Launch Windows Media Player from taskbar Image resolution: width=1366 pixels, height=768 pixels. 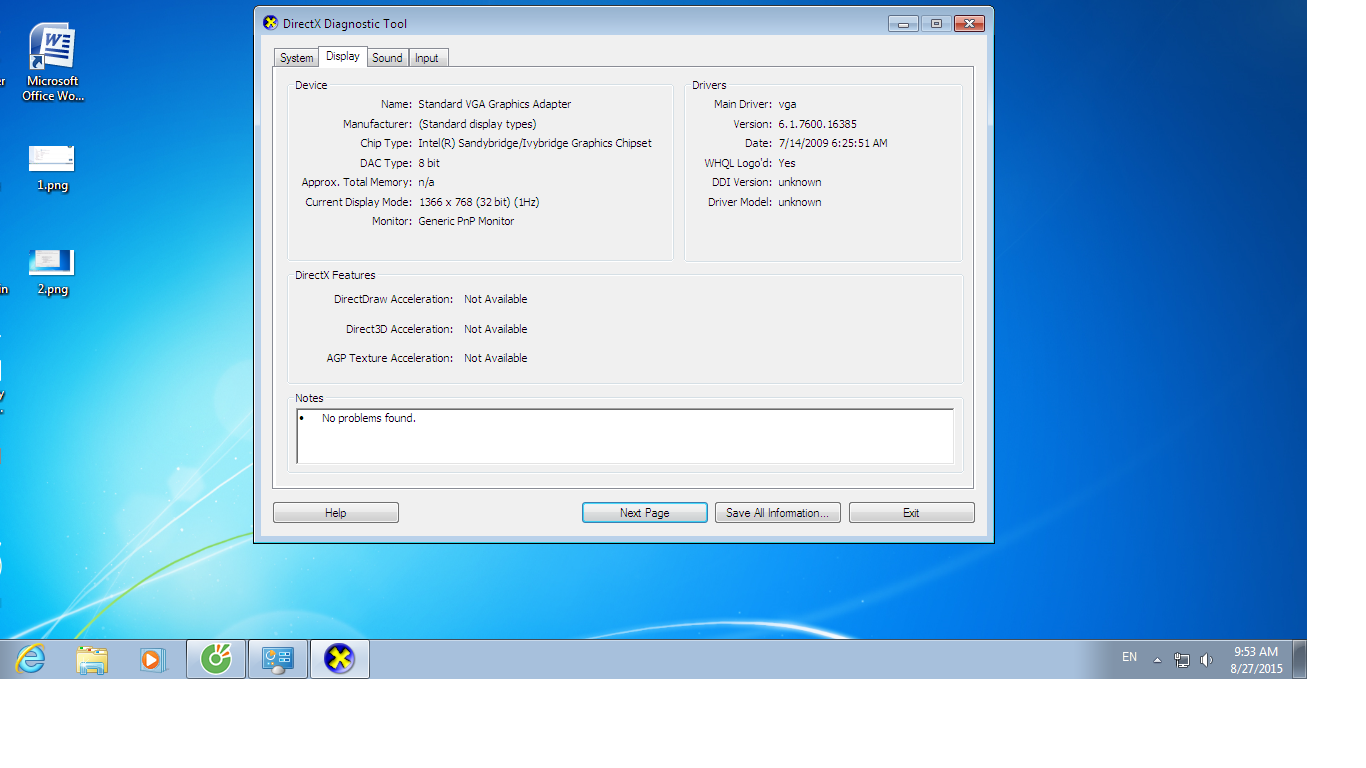click(153, 659)
